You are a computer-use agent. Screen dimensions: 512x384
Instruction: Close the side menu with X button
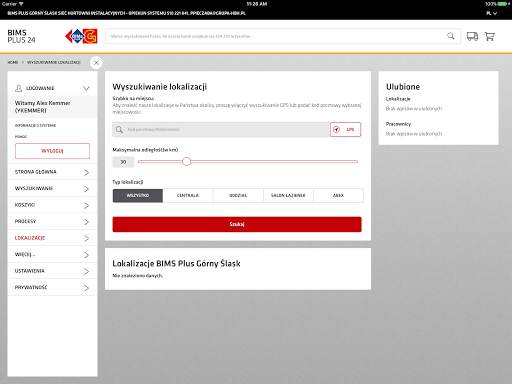[96, 63]
